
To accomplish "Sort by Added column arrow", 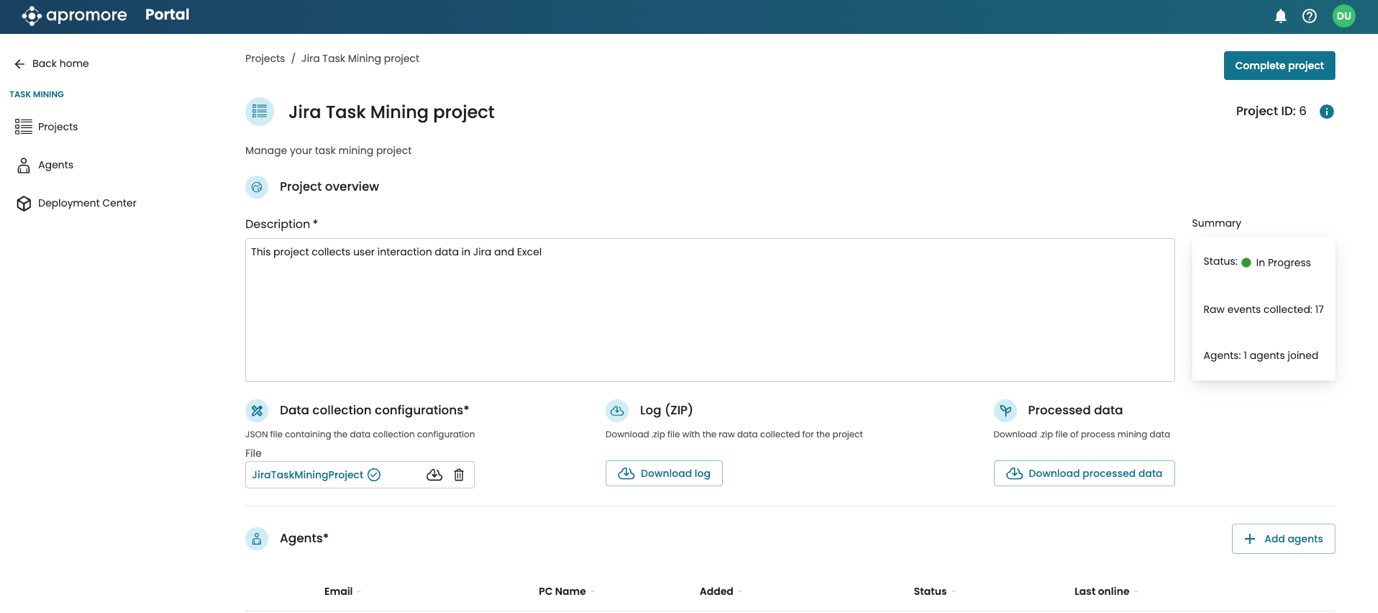I will click(x=739, y=592).
